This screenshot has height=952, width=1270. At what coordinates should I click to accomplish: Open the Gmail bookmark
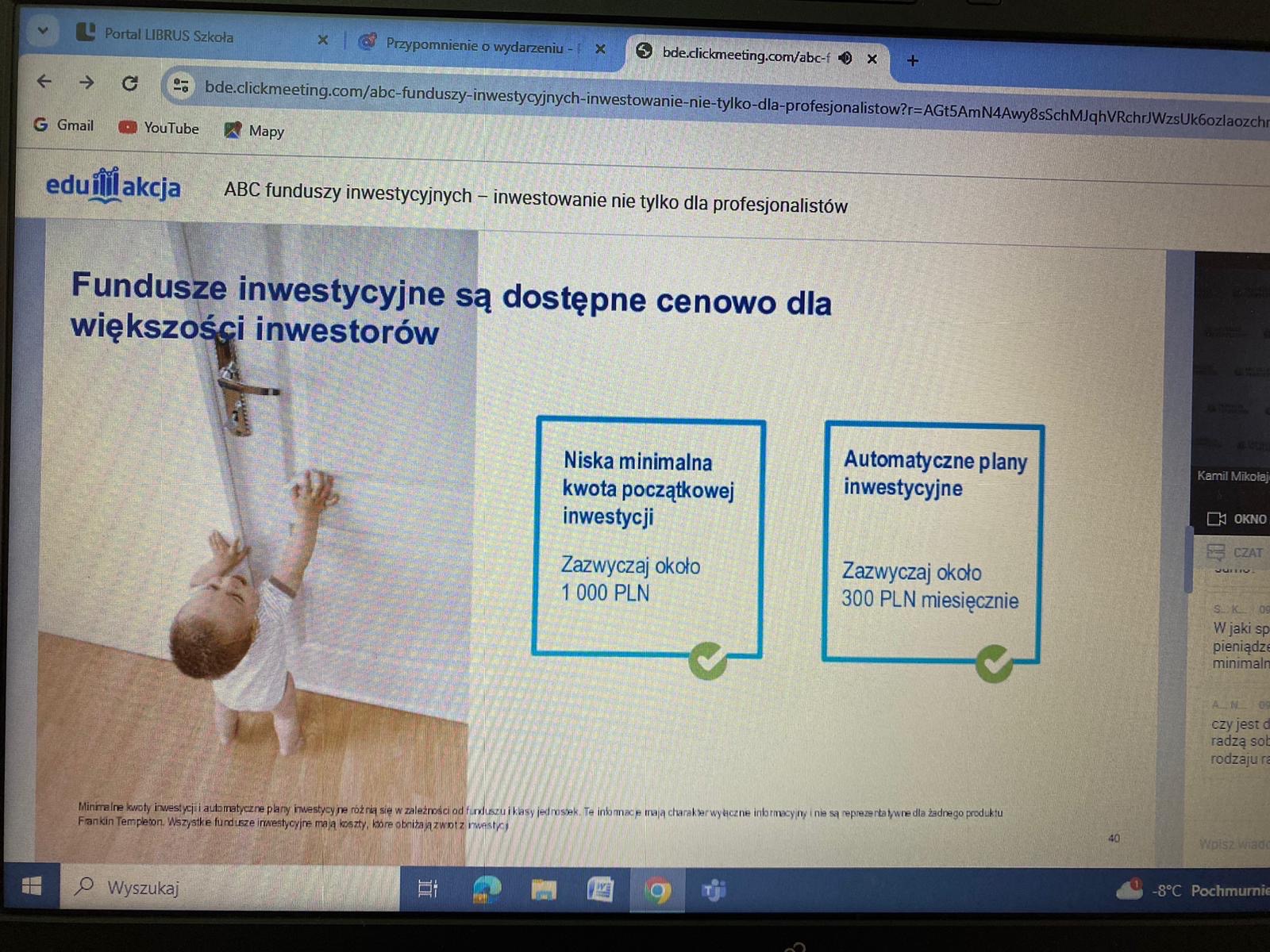(64, 125)
